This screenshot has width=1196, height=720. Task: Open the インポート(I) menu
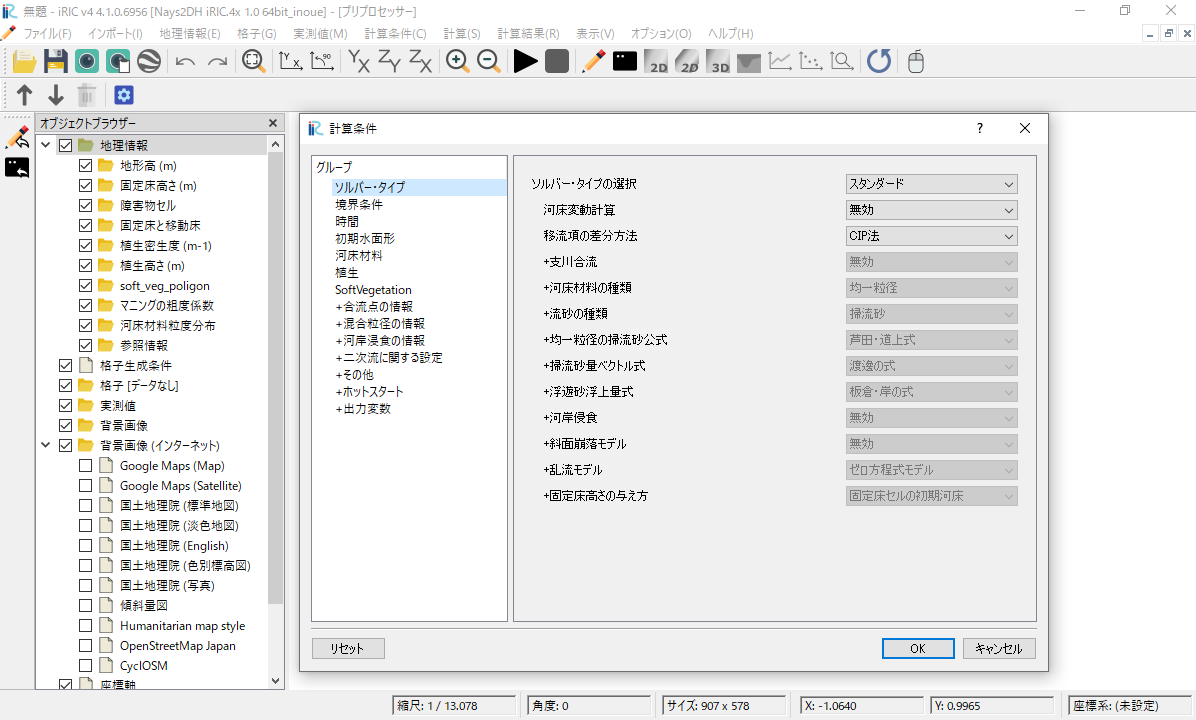(x=115, y=34)
